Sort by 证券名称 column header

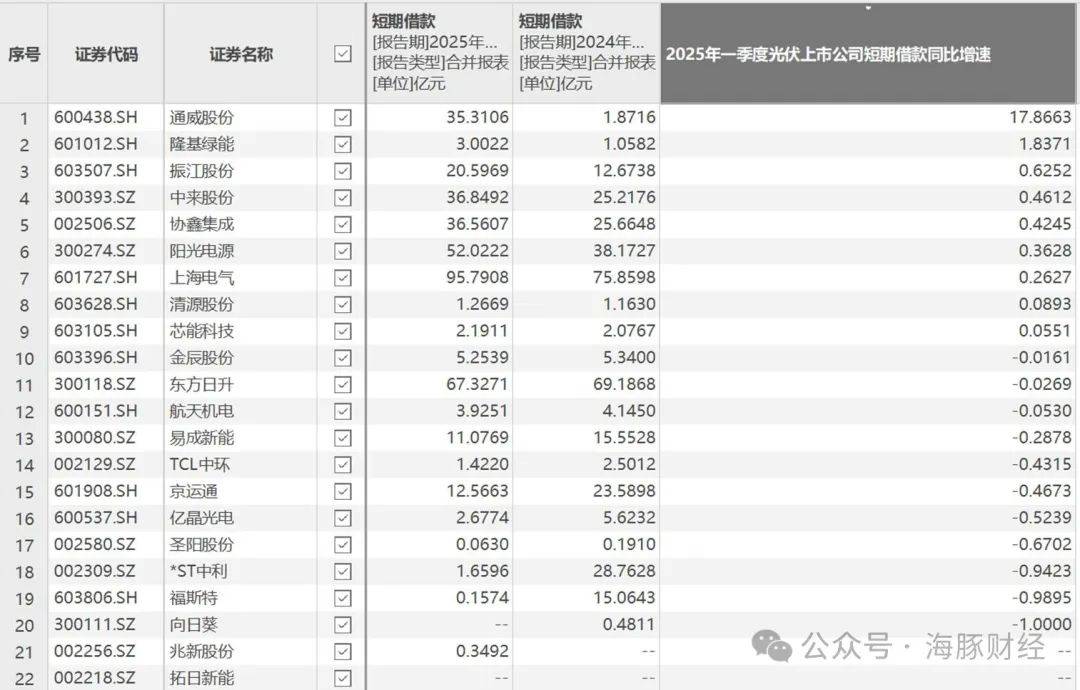[x=240, y=54]
